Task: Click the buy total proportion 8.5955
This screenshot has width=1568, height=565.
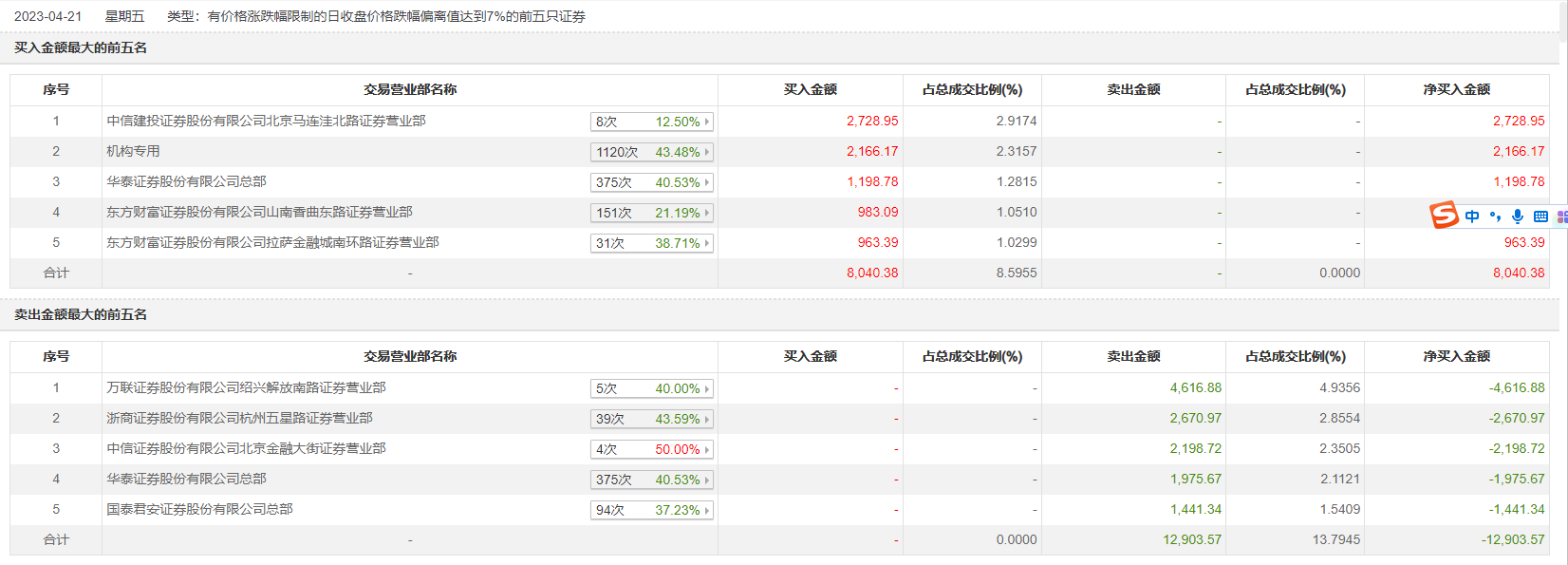Action: [1017, 273]
